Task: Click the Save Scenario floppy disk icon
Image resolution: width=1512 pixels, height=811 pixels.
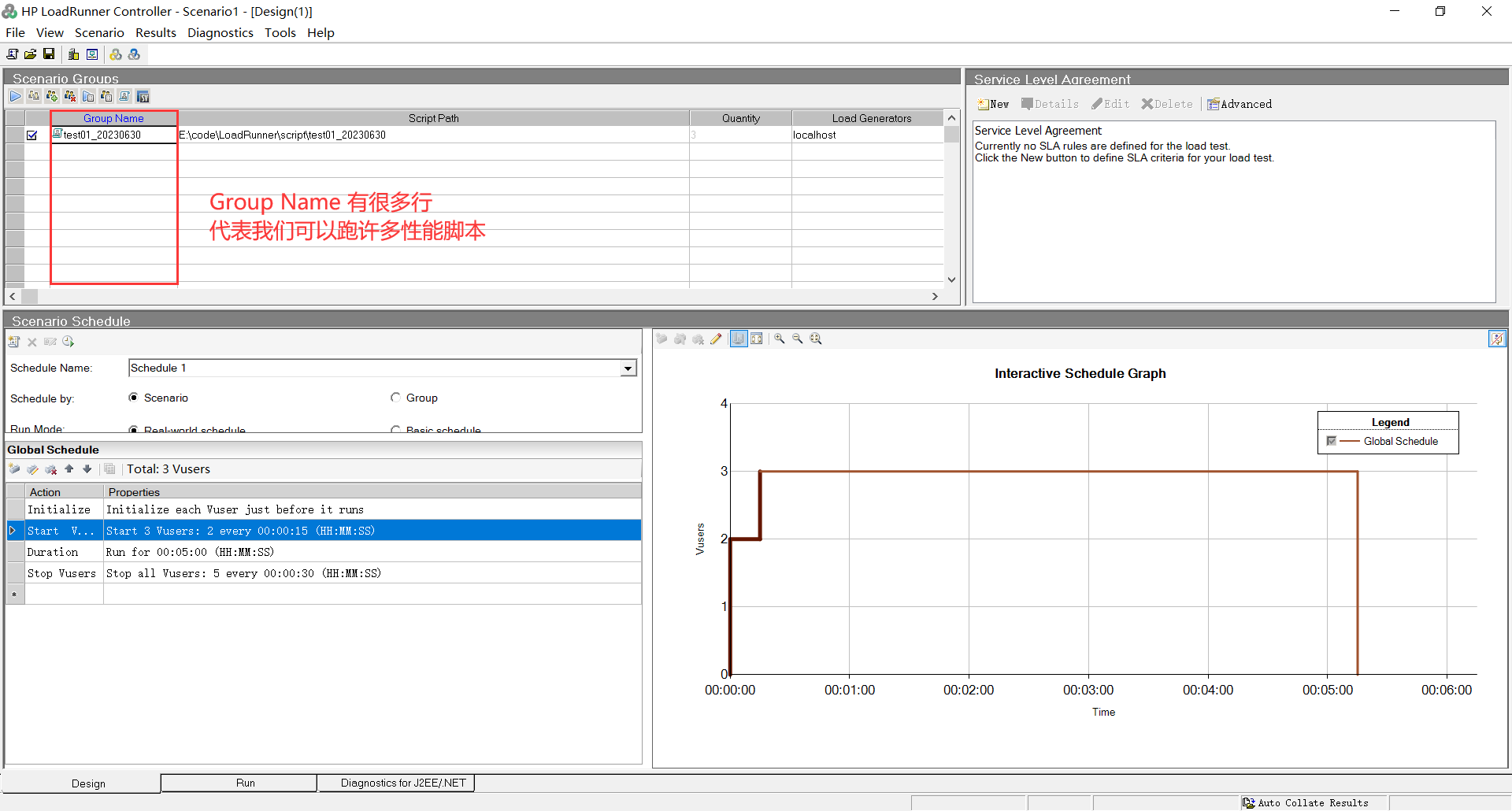Action: (x=49, y=54)
